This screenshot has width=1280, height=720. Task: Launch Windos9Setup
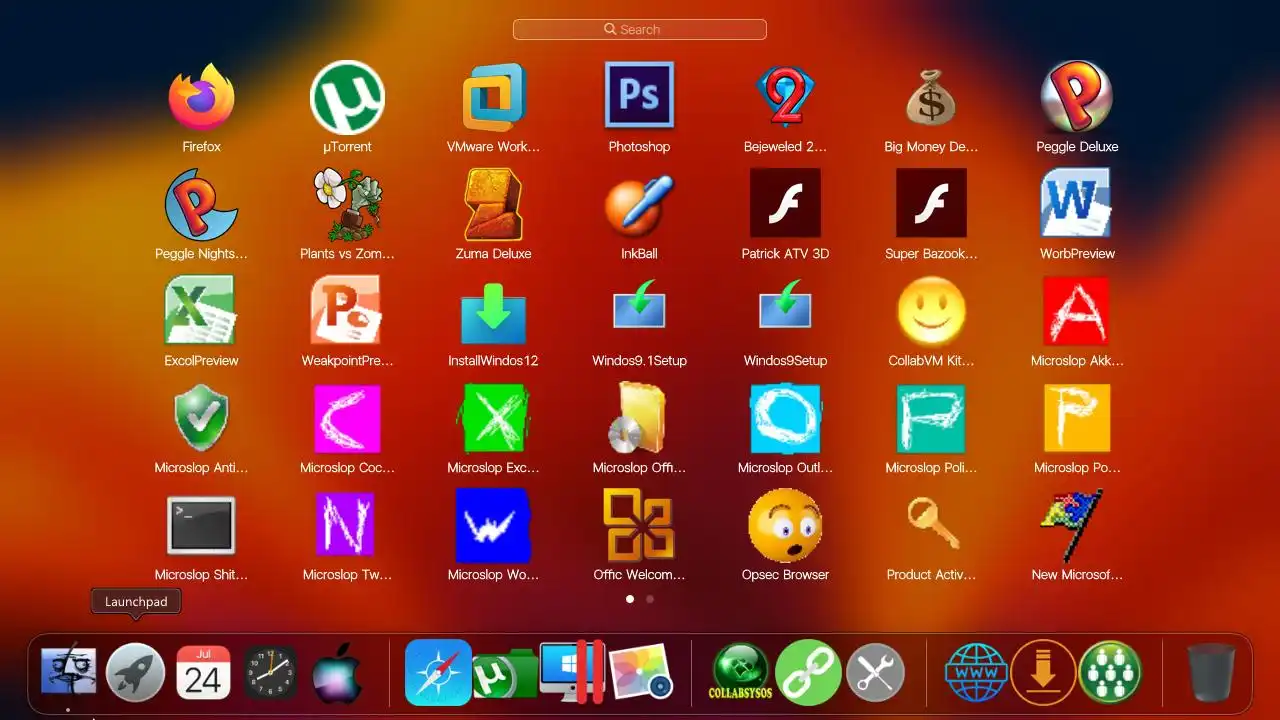tap(785, 305)
